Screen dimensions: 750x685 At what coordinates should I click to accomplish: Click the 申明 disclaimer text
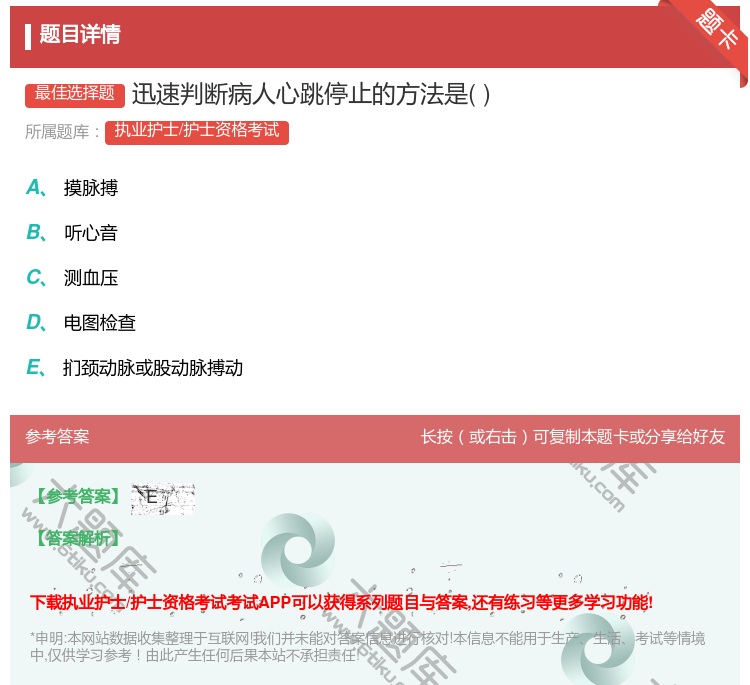click(367, 647)
